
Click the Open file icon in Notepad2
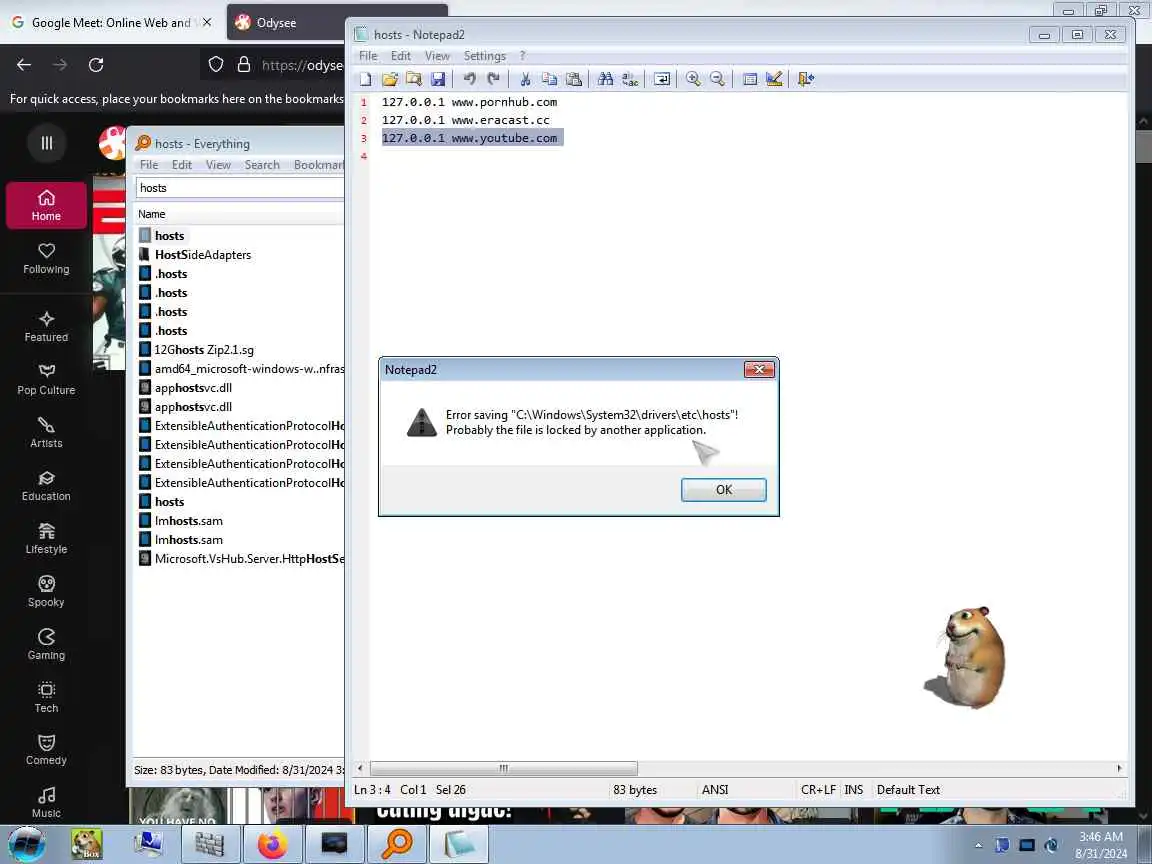click(x=389, y=79)
